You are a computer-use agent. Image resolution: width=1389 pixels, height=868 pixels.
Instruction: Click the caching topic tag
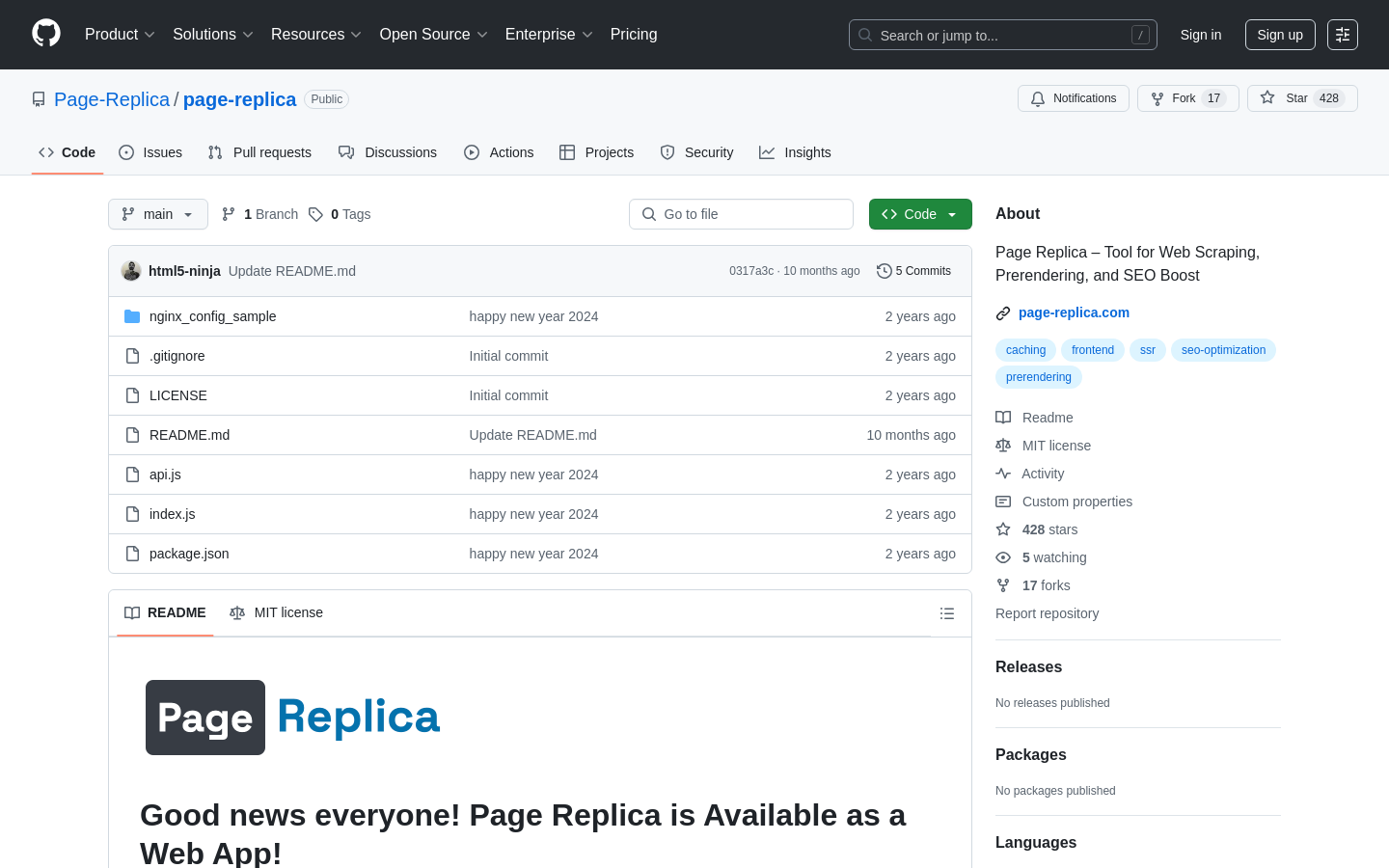[1025, 350]
